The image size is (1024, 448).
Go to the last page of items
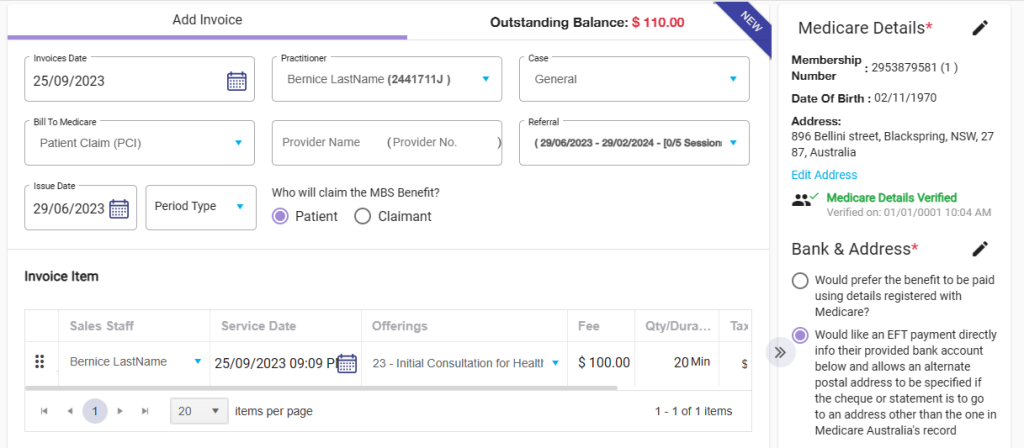pos(145,411)
